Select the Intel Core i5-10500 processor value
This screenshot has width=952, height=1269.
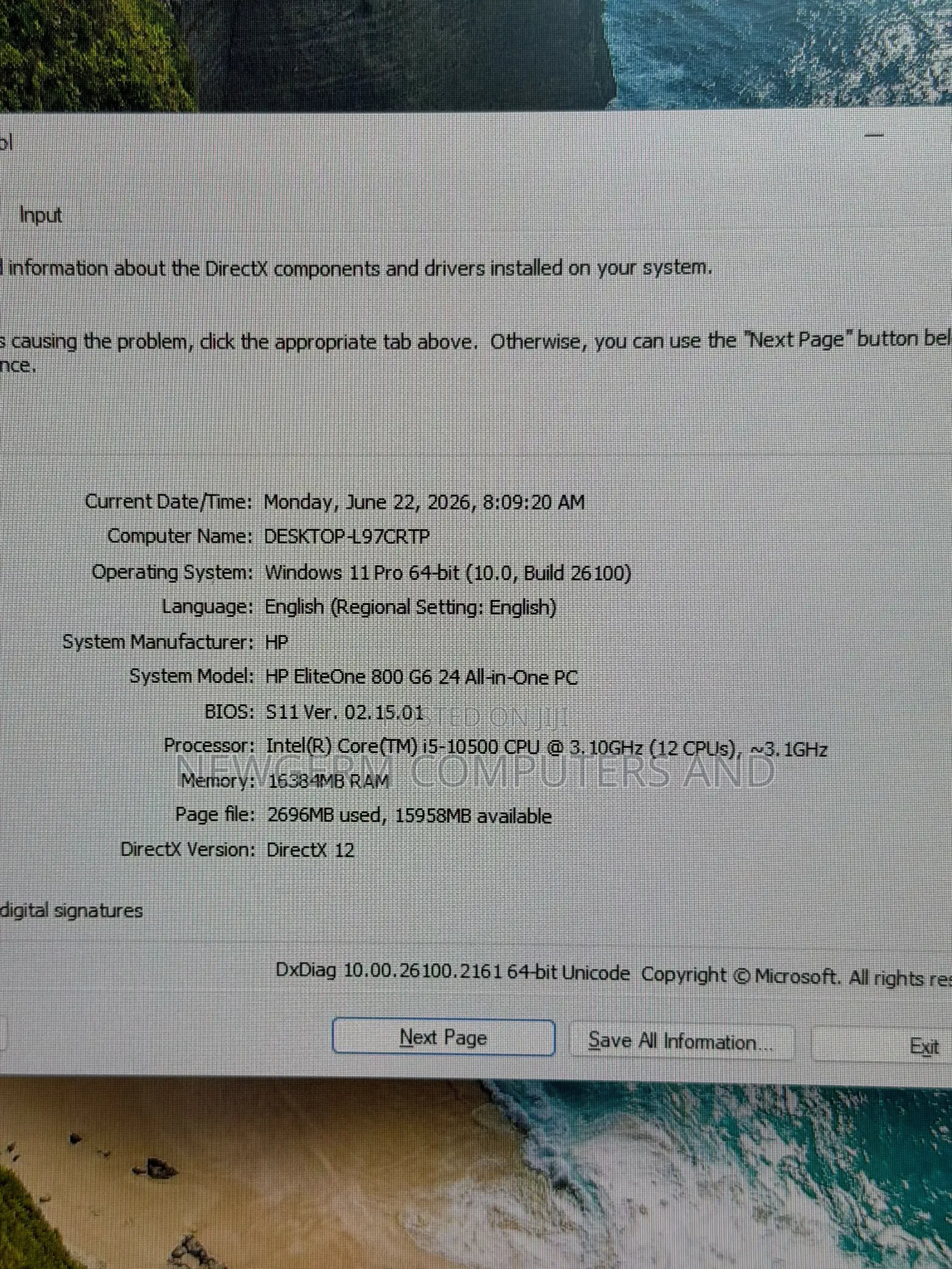tap(546, 747)
